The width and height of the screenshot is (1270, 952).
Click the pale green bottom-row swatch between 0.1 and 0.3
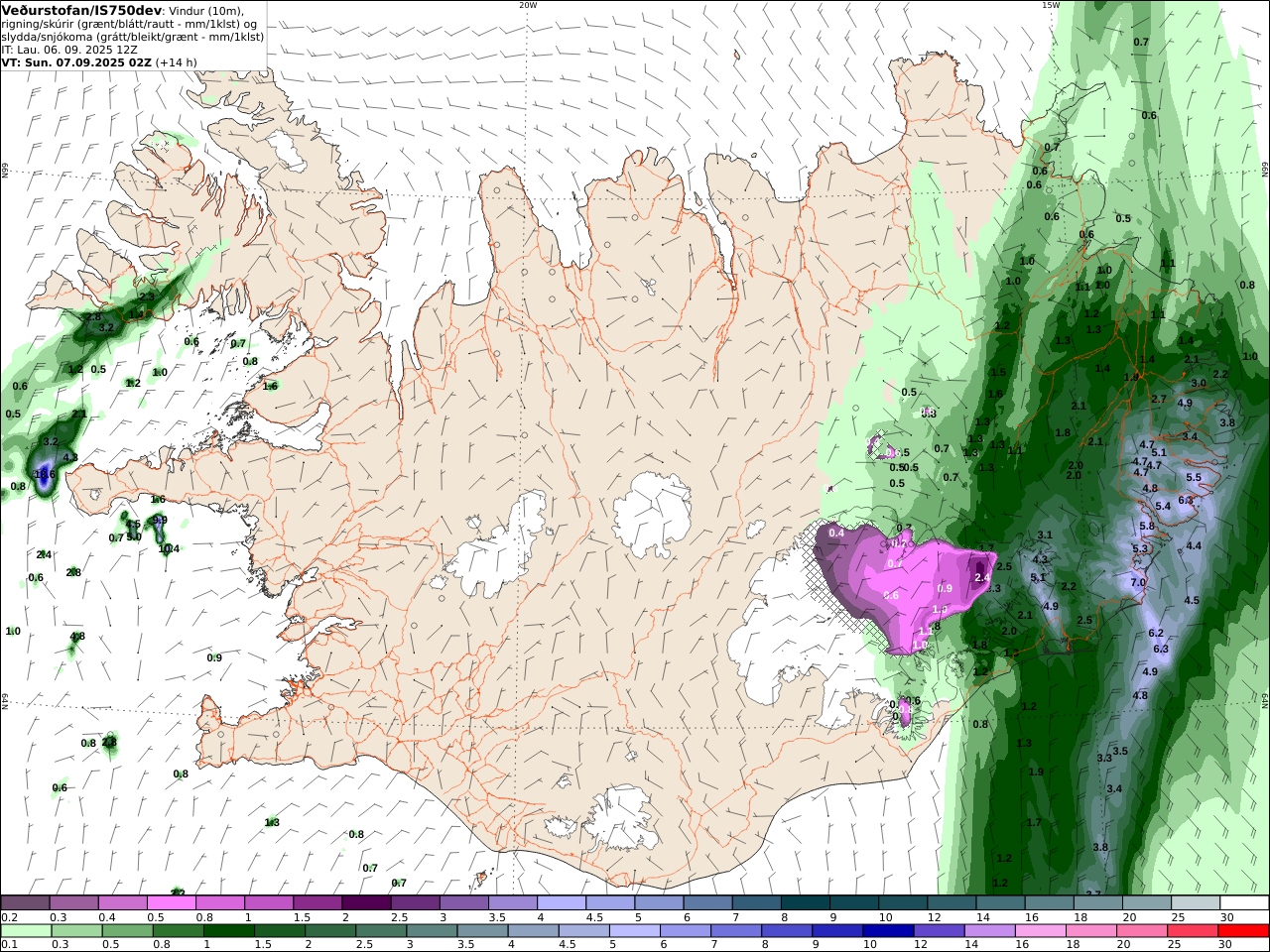[26, 931]
